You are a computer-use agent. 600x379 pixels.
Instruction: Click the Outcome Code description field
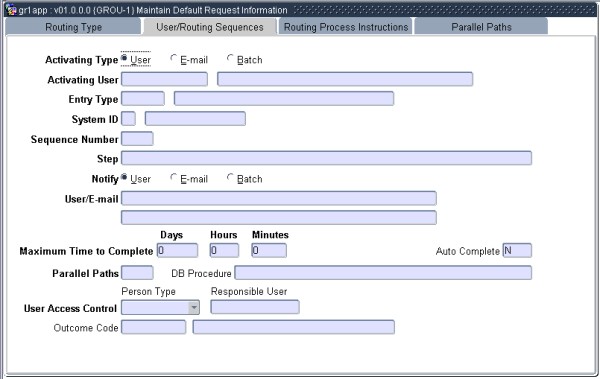coord(293,327)
